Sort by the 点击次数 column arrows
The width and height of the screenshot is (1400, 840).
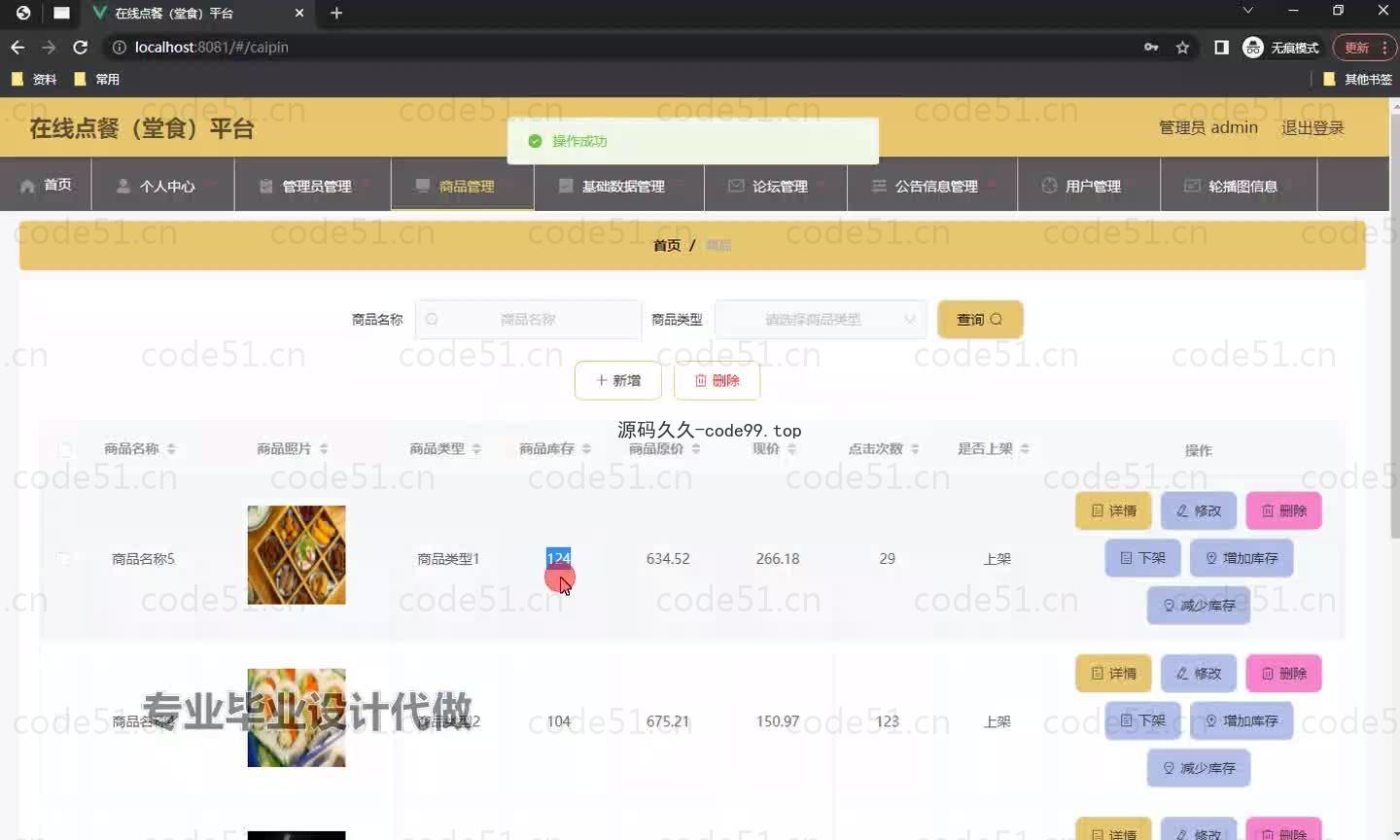(915, 449)
